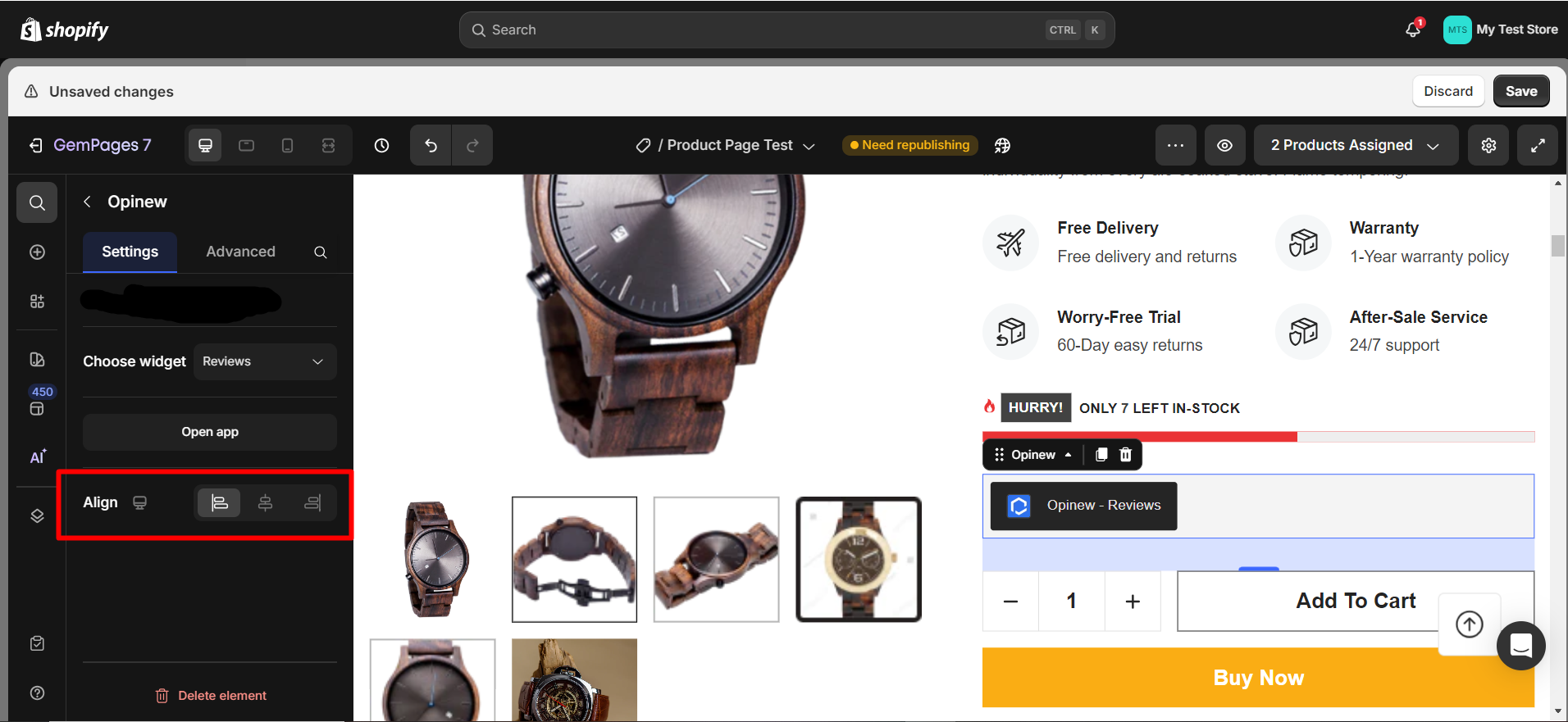Open the more options ellipsis menu

[x=1175, y=145]
